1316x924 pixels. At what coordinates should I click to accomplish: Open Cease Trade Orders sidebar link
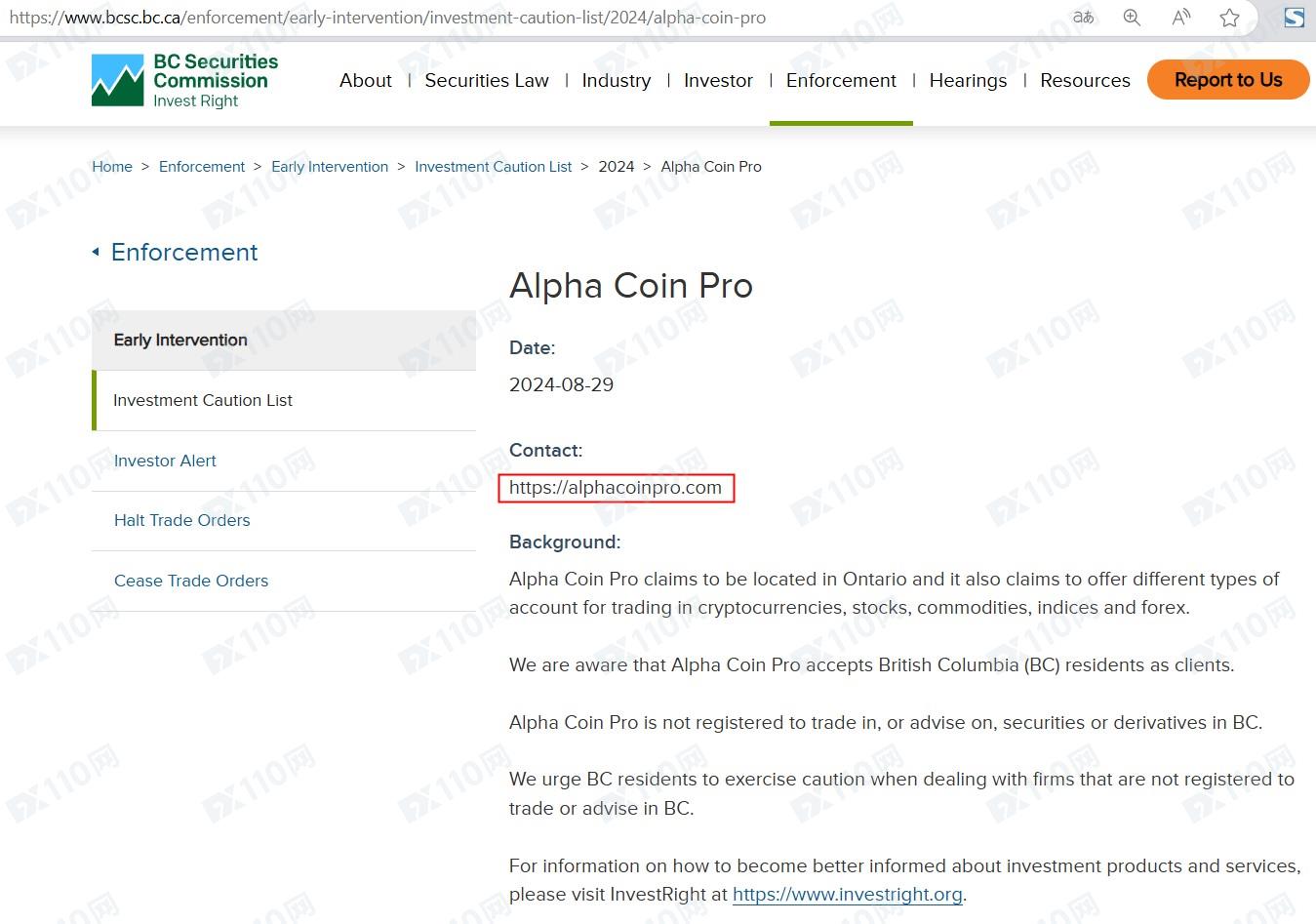(x=190, y=582)
